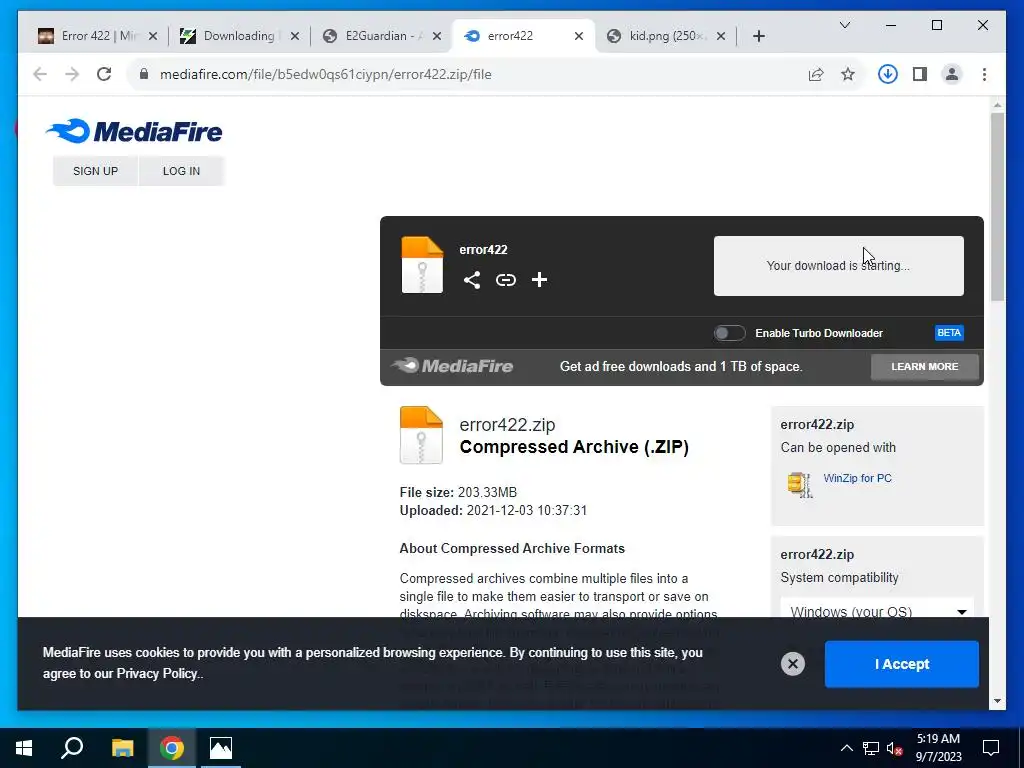Close the E2Guardian tab
Image resolution: width=1024 pixels, height=768 pixels.
[437, 36]
